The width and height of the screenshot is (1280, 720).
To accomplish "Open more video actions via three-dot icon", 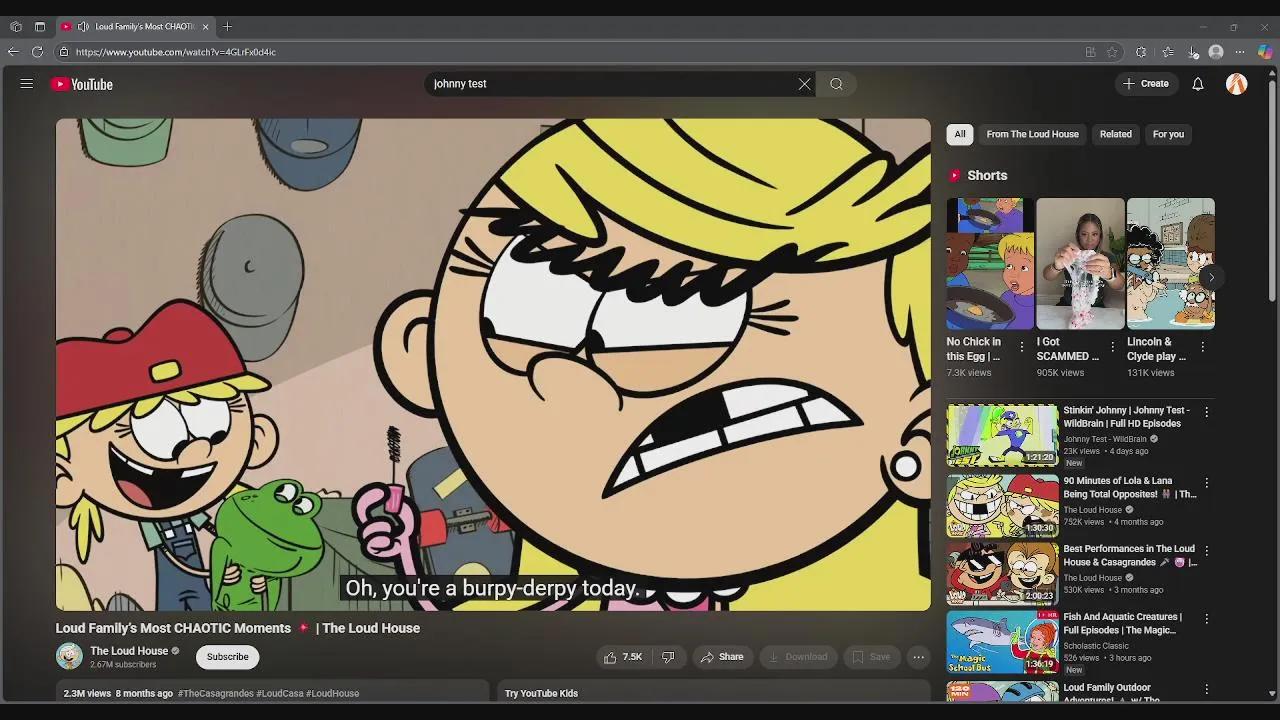I will (918, 657).
